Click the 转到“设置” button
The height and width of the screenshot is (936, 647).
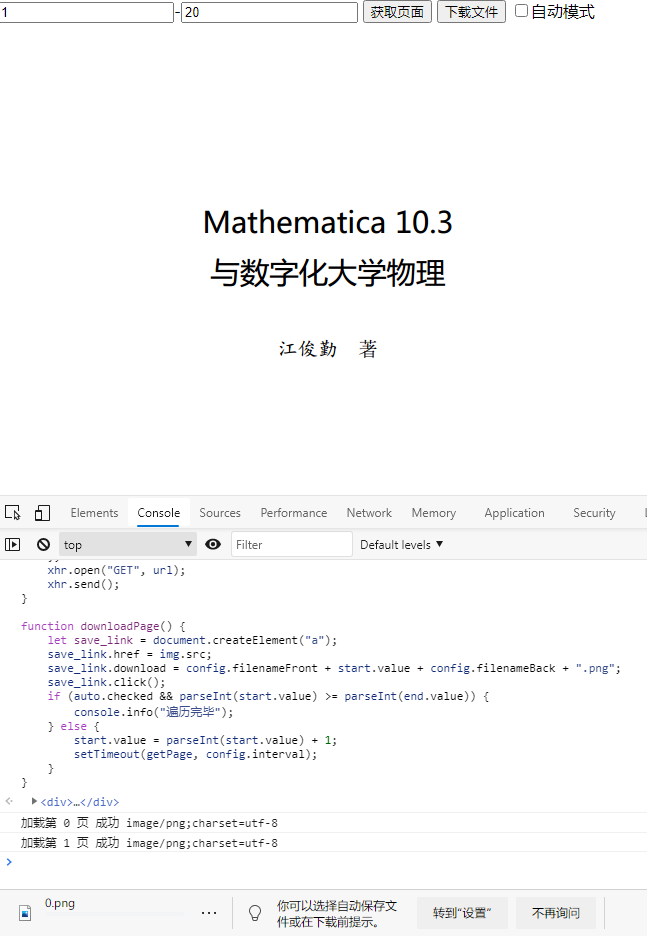(462, 913)
